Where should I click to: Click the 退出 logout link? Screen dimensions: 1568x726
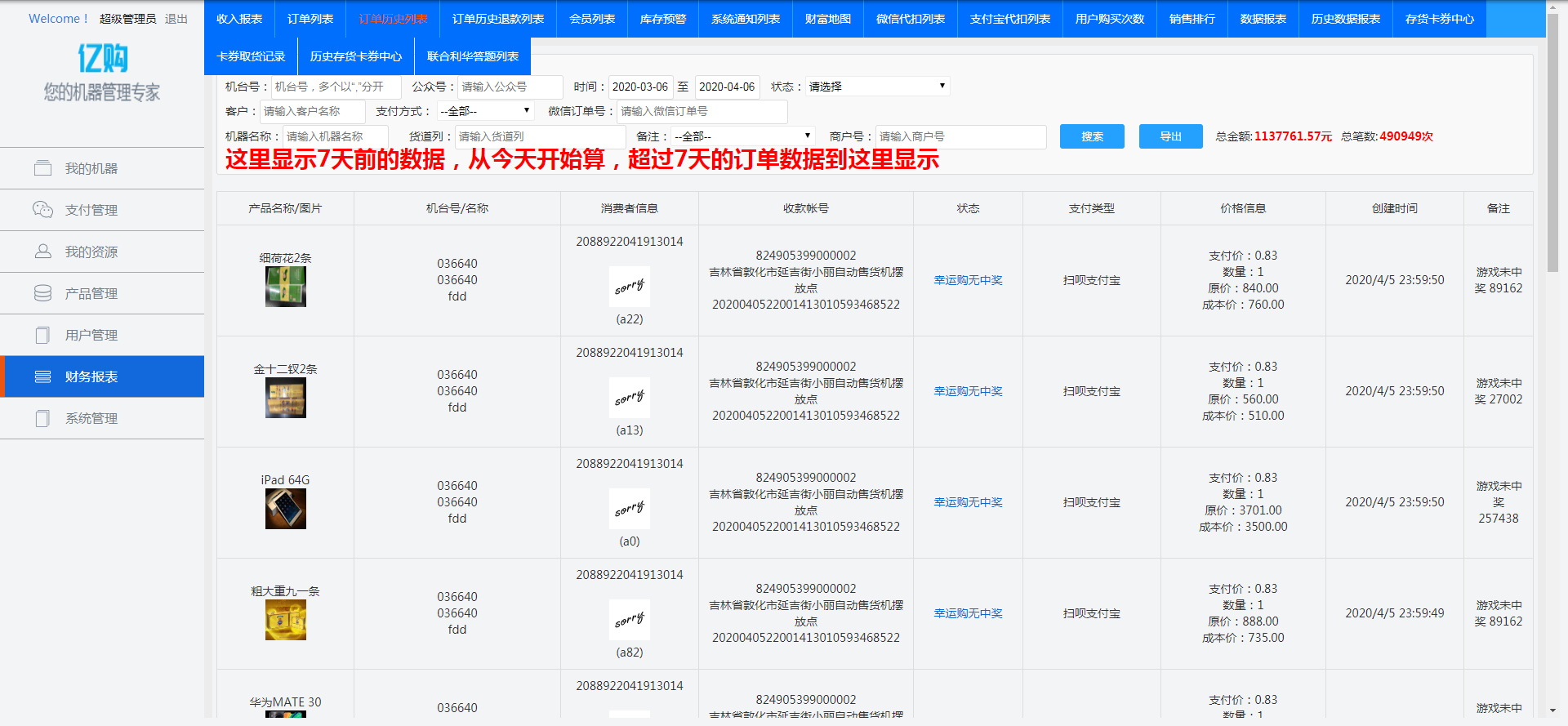tap(176, 19)
